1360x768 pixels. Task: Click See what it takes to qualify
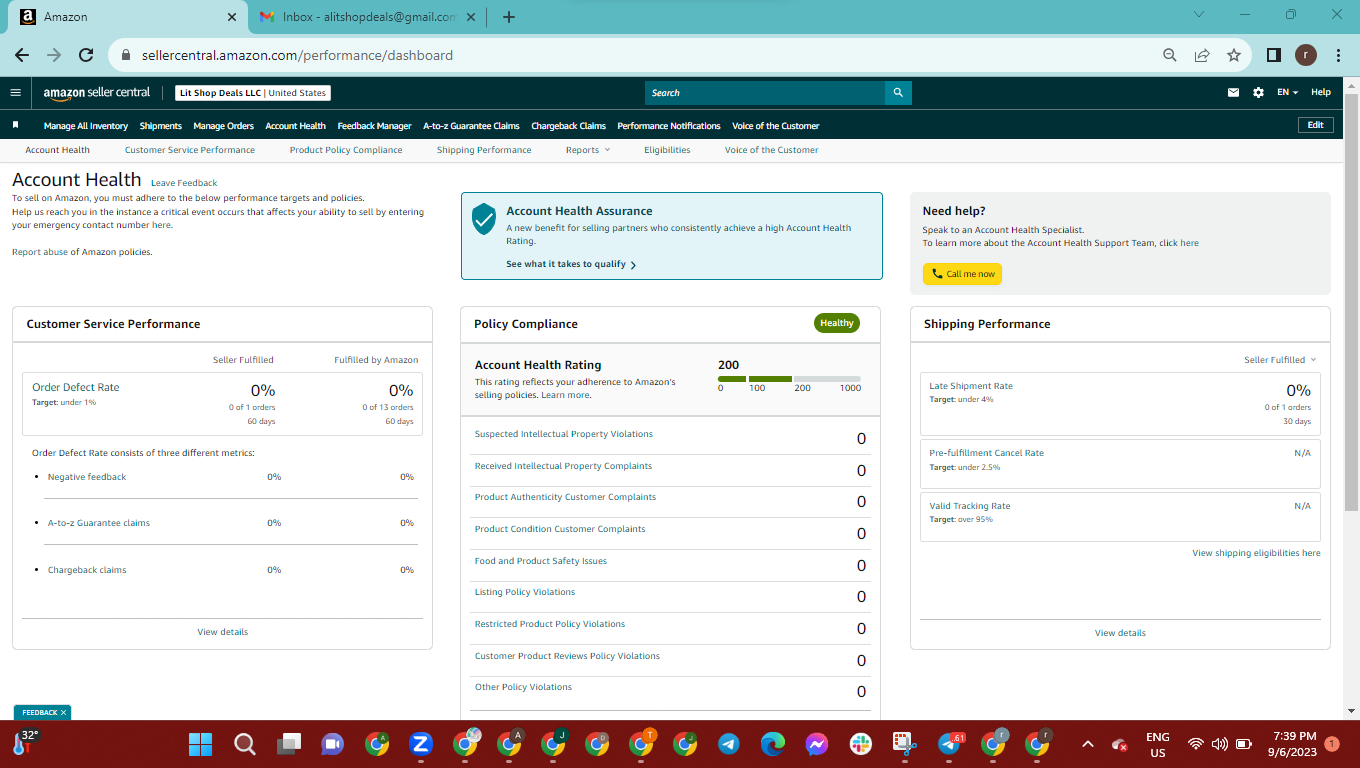[x=571, y=264]
